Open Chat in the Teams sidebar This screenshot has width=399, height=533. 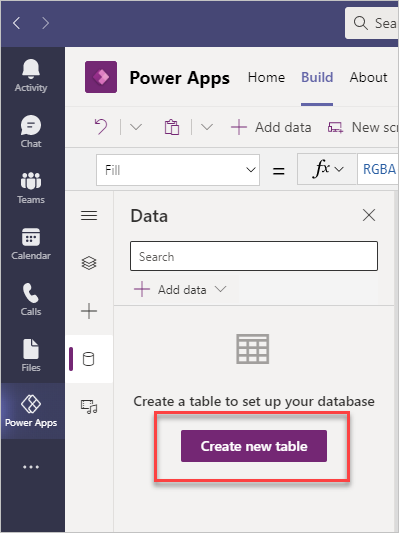coord(31,132)
